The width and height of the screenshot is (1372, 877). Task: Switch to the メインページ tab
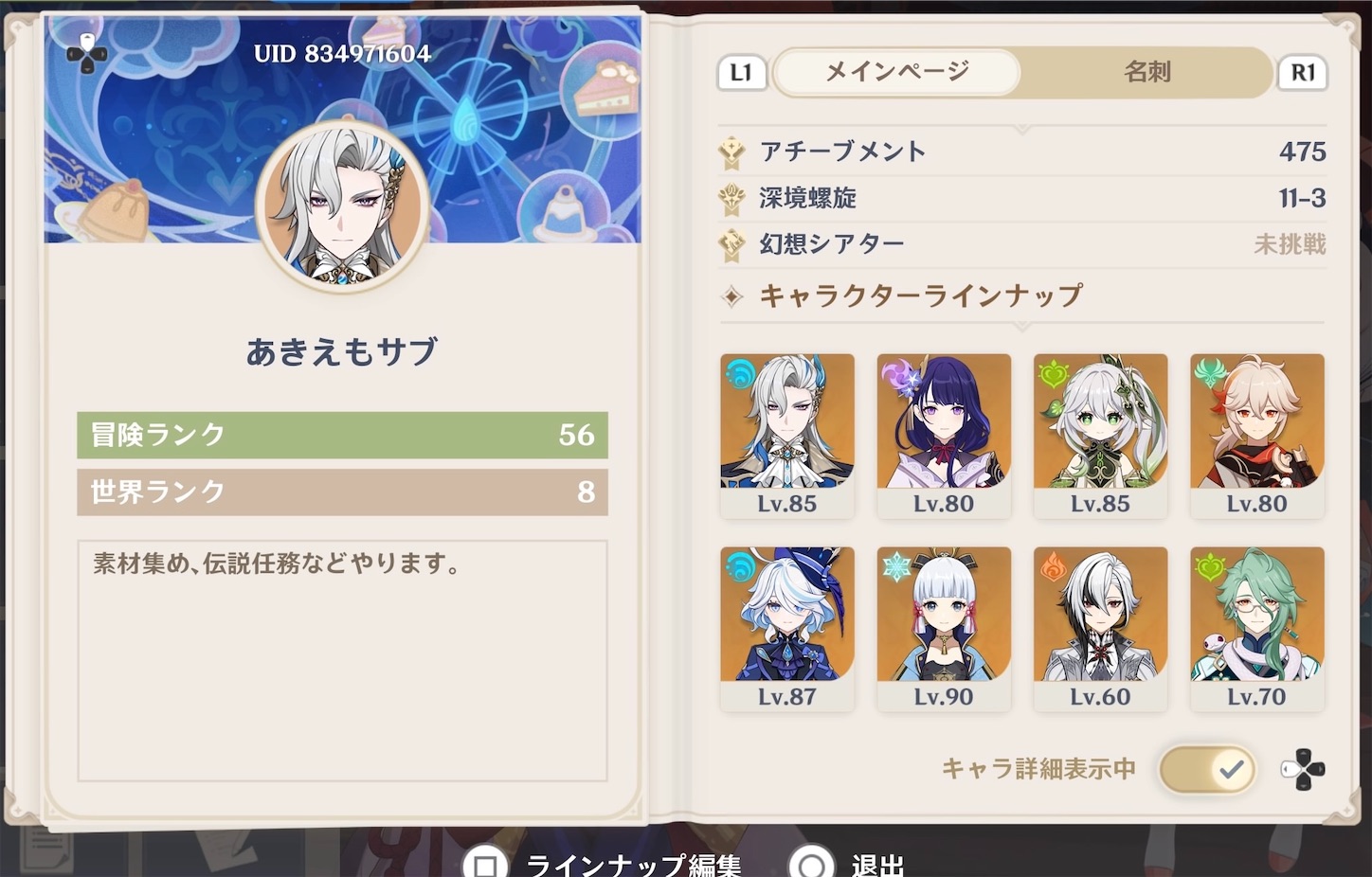pos(897,72)
